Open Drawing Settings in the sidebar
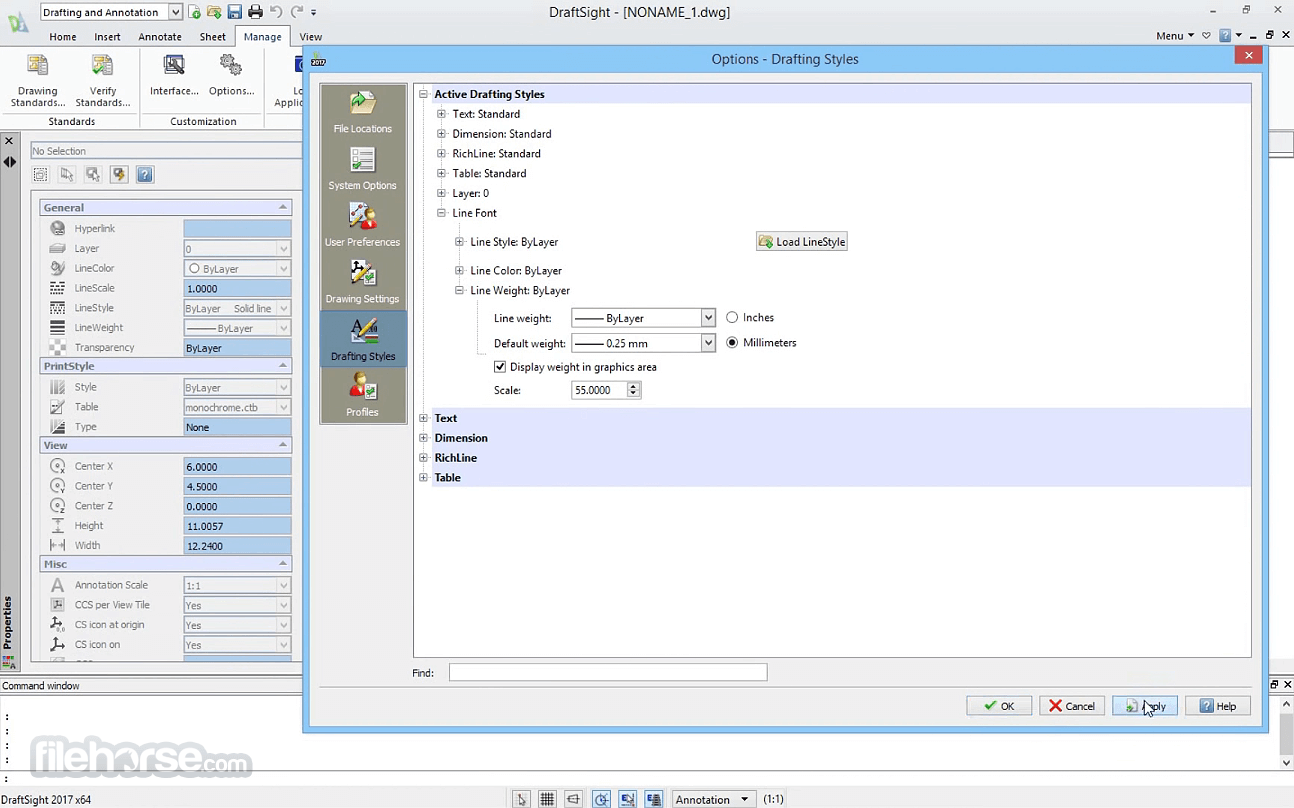1294x808 pixels. tap(362, 282)
